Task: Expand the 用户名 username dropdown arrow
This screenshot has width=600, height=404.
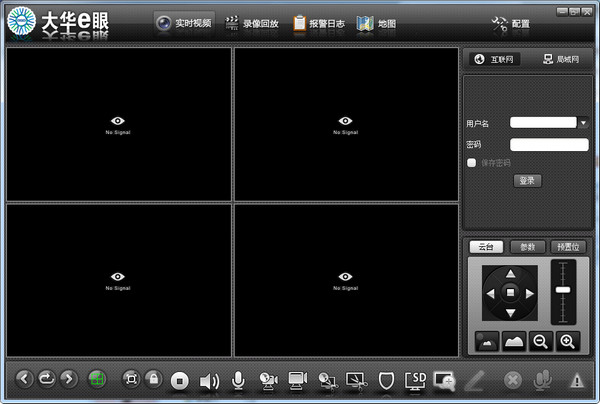Action: point(583,123)
